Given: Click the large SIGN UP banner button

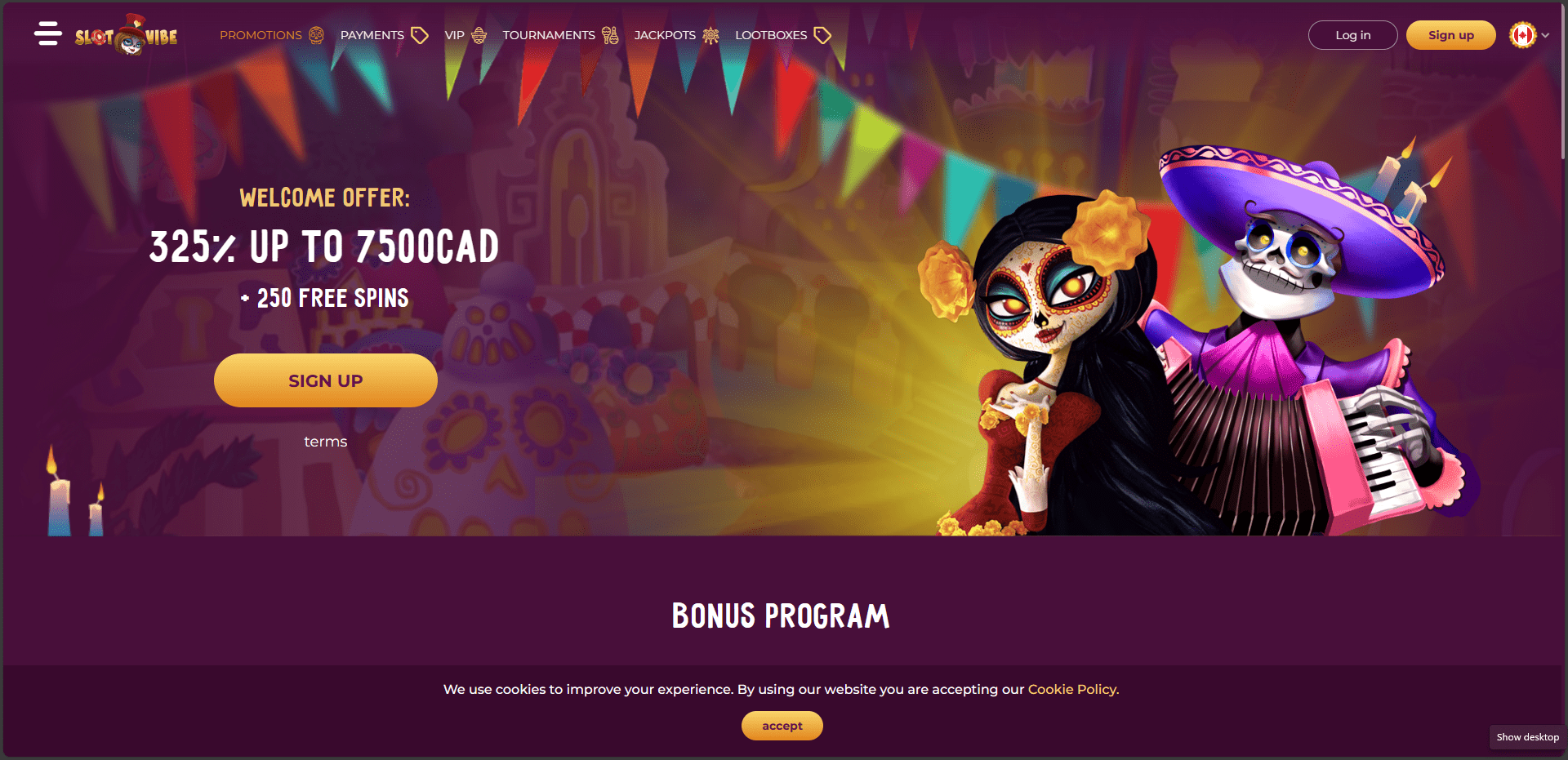Looking at the screenshot, I should [326, 380].
